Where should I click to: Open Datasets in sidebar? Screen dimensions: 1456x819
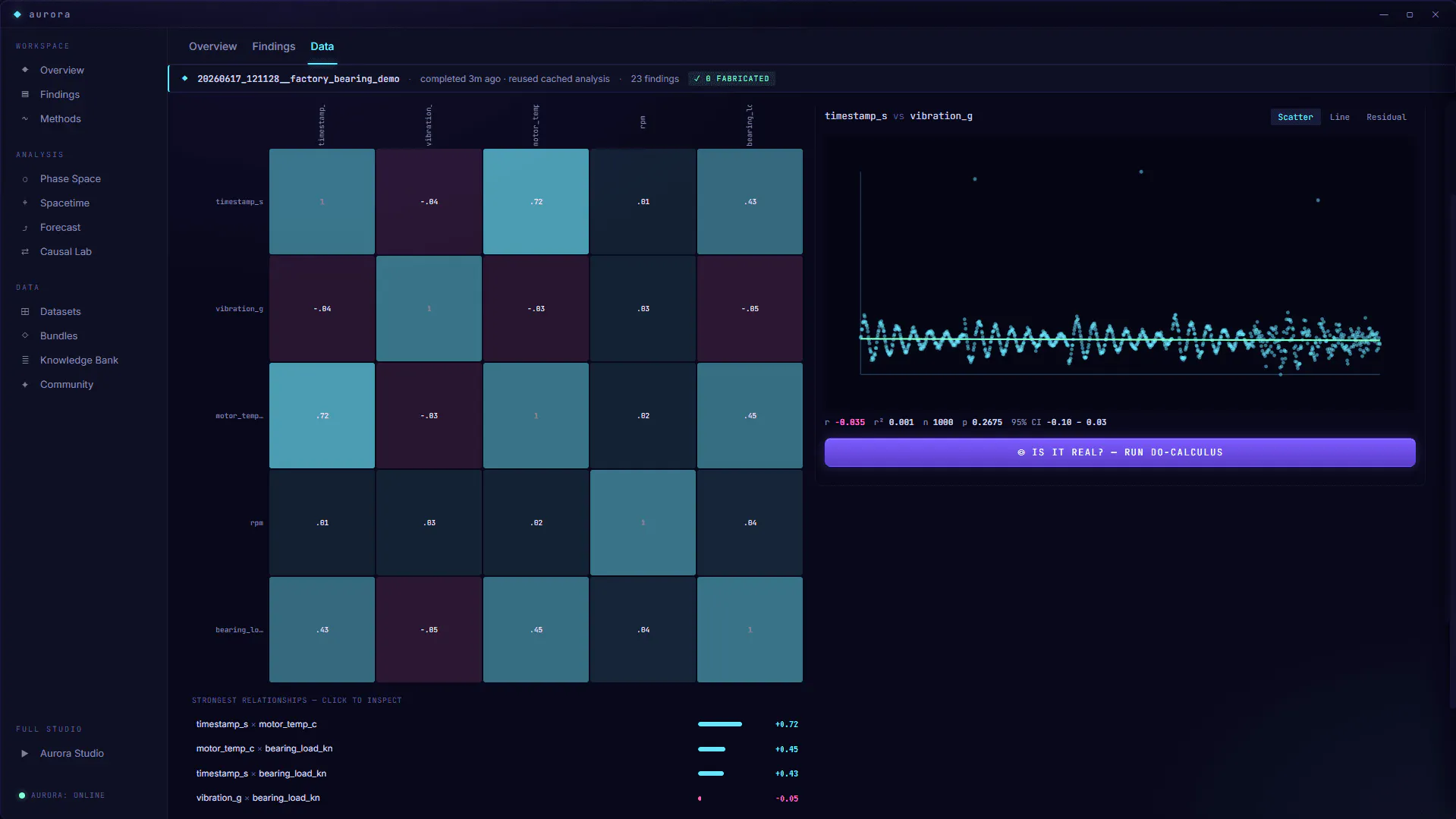(61, 312)
